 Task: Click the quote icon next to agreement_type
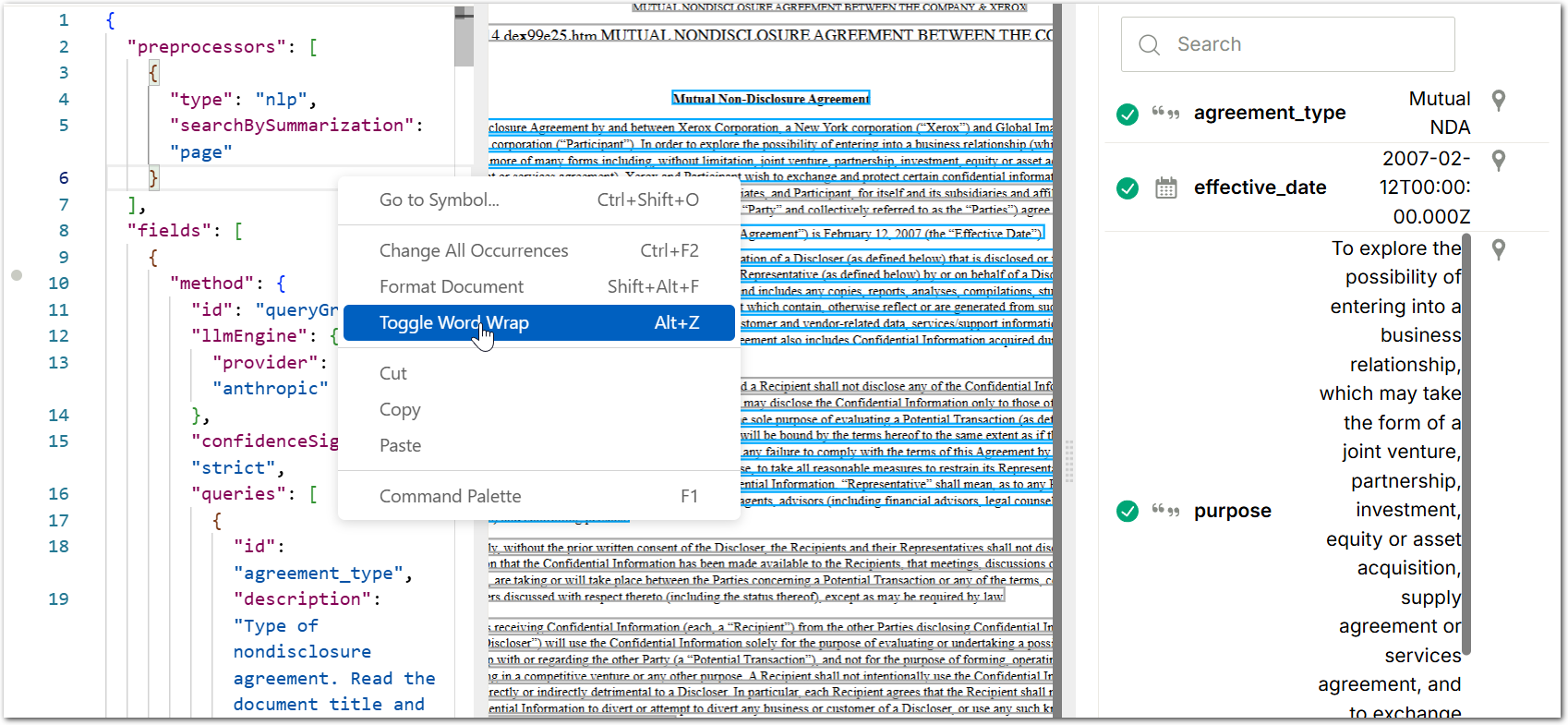pyautogui.click(x=1165, y=113)
